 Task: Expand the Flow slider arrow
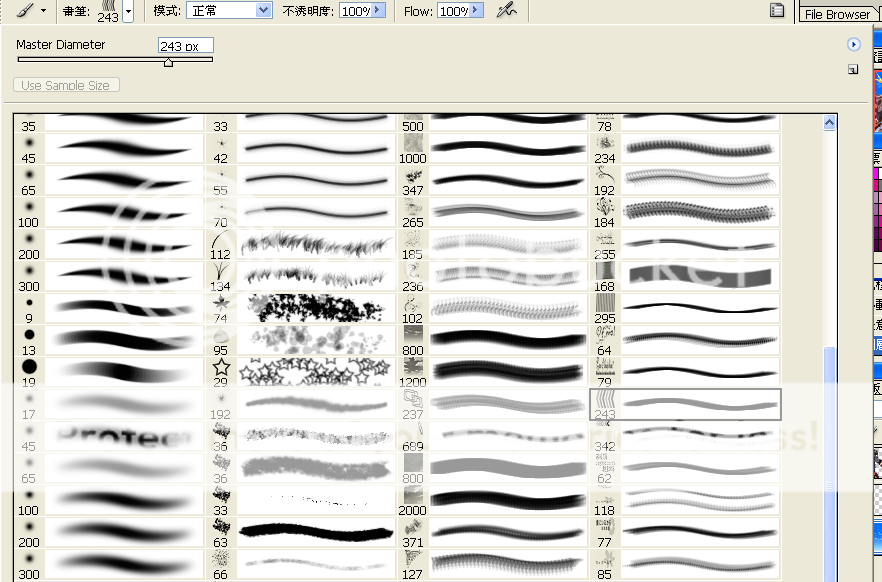pos(476,10)
